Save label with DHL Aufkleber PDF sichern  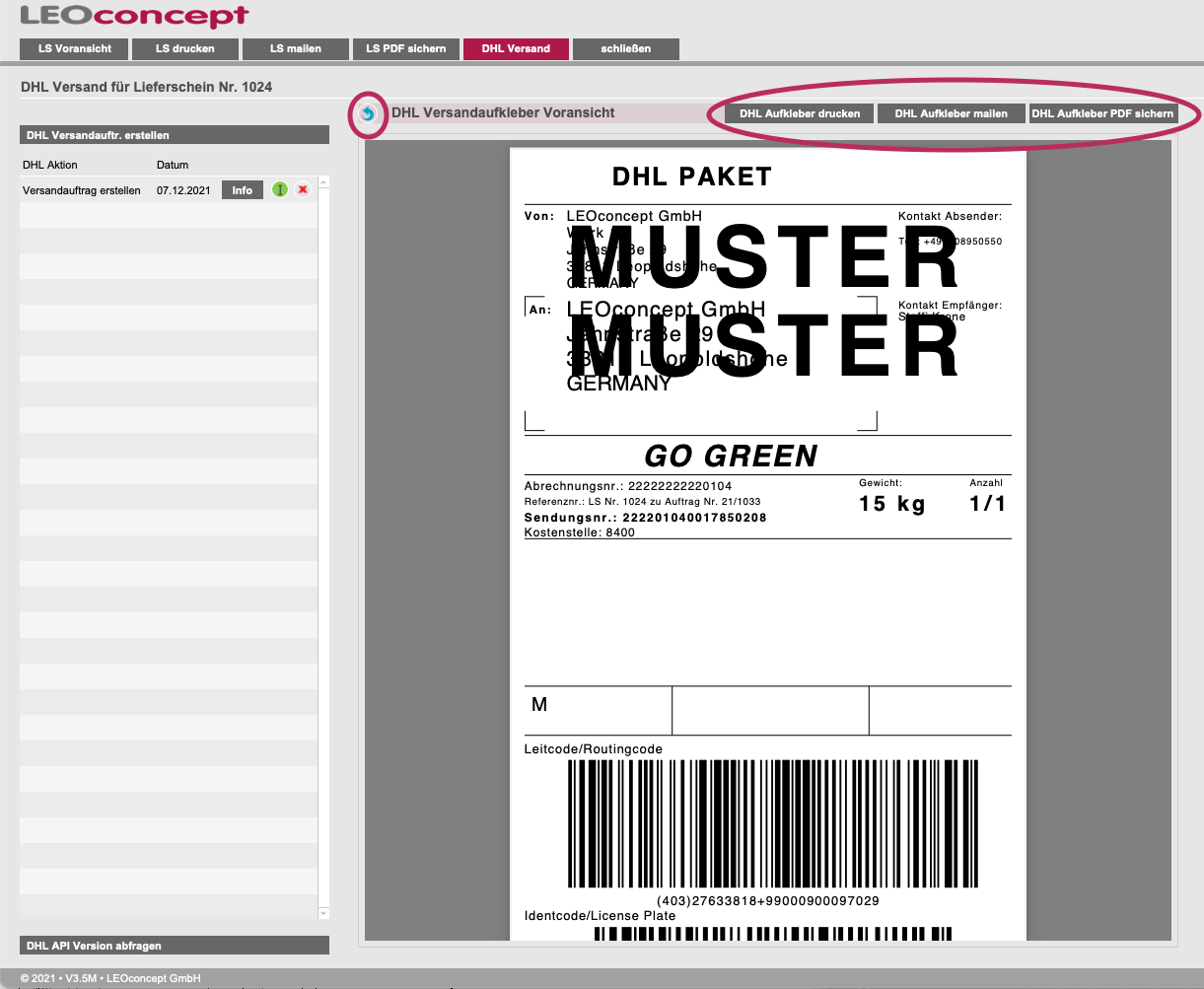tap(1102, 113)
